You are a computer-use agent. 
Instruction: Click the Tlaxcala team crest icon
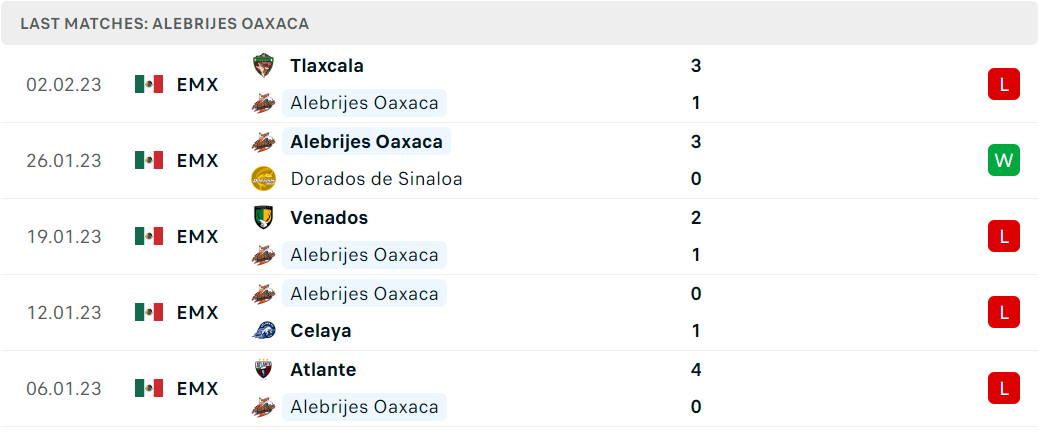[x=263, y=65]
